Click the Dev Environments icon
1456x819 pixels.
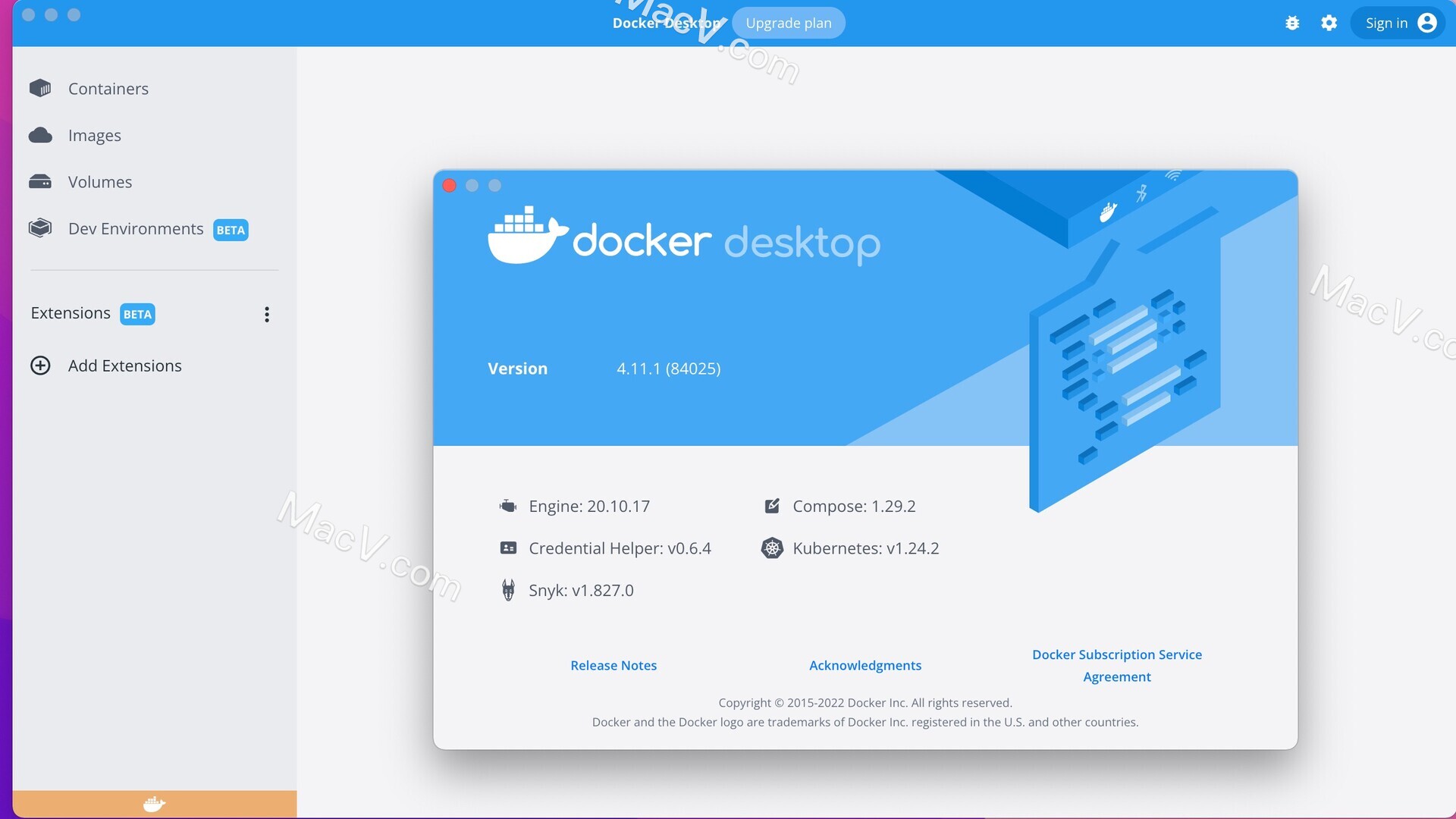(x=40, y=228)
